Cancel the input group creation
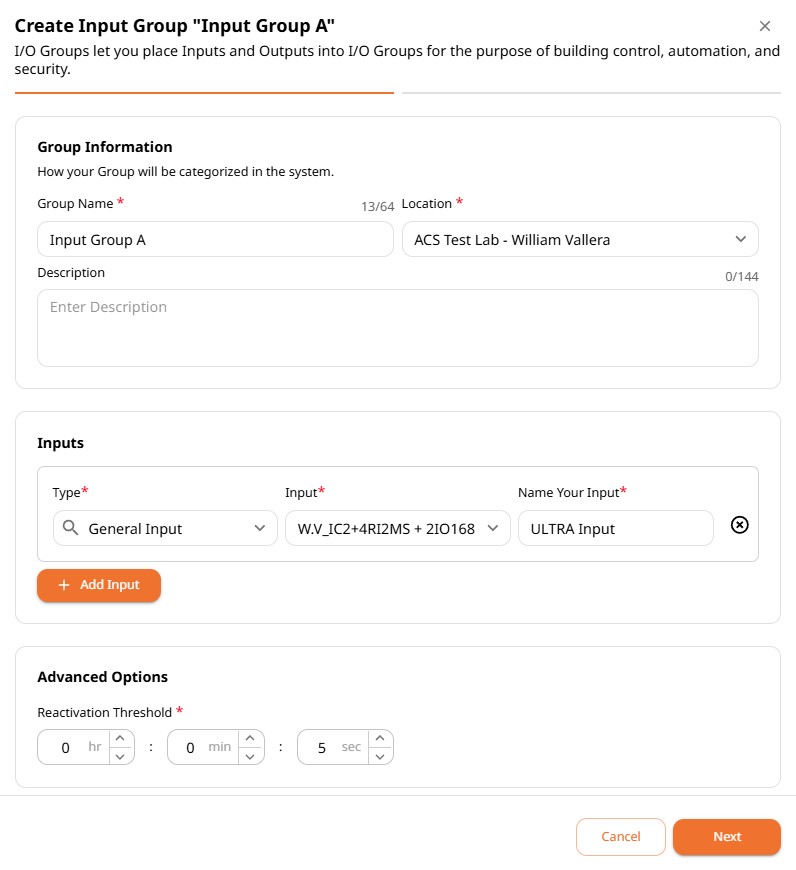 tap(621, 837)
